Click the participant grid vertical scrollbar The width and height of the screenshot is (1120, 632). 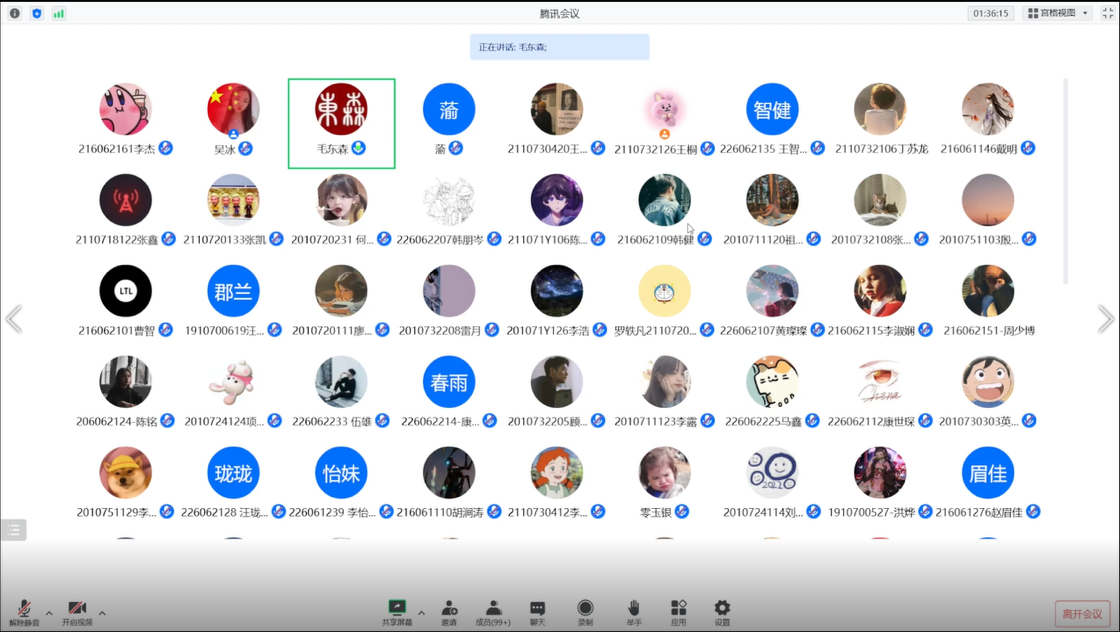(1064, 180)
